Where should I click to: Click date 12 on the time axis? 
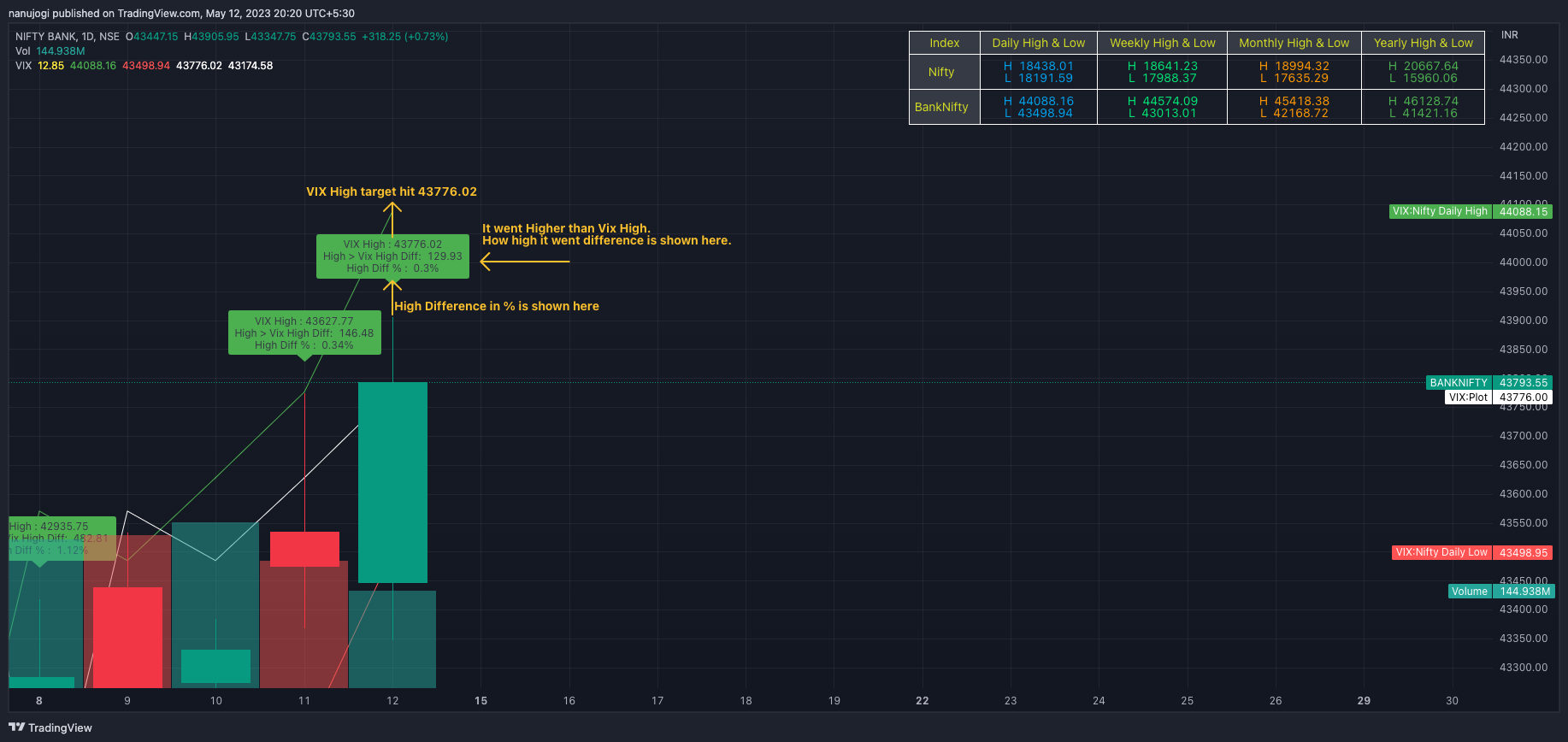tap(392, 701)
